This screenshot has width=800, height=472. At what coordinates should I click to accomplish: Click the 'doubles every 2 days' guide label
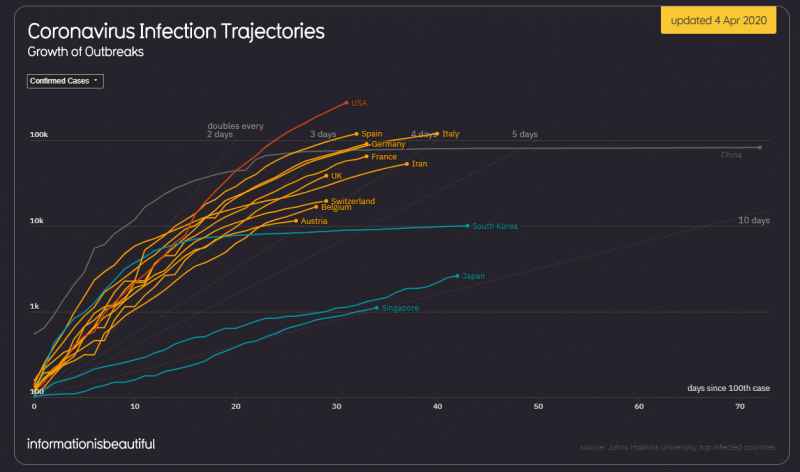pyautogui.click(x=235, y=130)
